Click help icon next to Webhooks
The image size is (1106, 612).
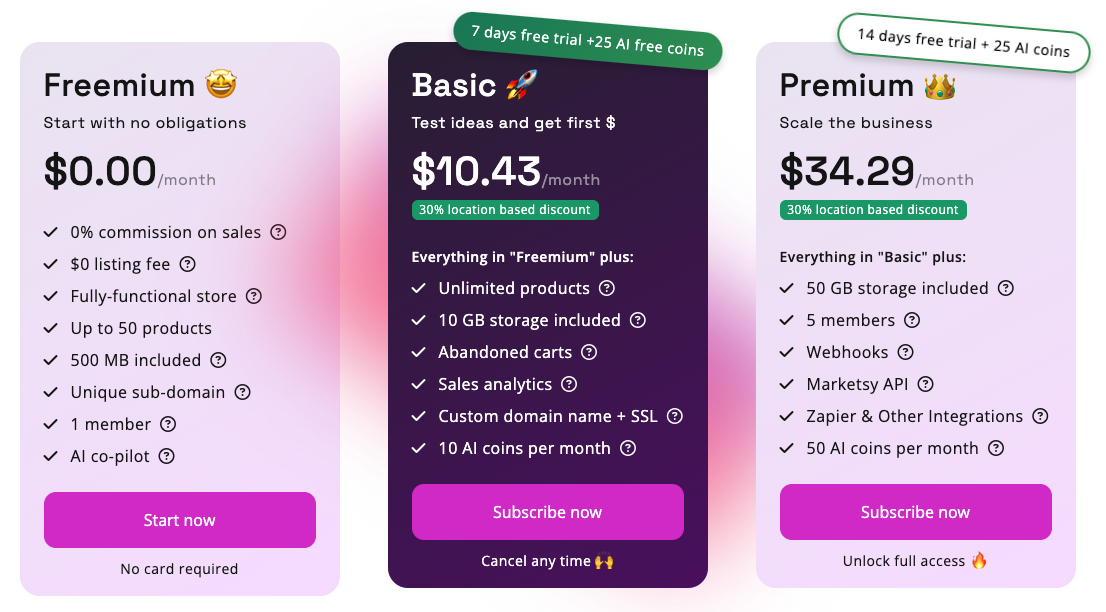click(906, 352)
